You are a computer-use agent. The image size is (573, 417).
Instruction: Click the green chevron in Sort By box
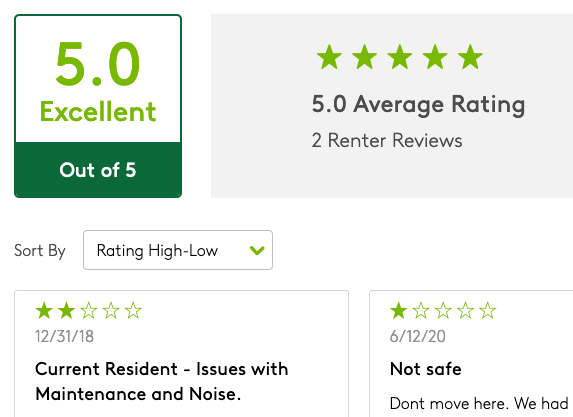[x=257, y=250]
